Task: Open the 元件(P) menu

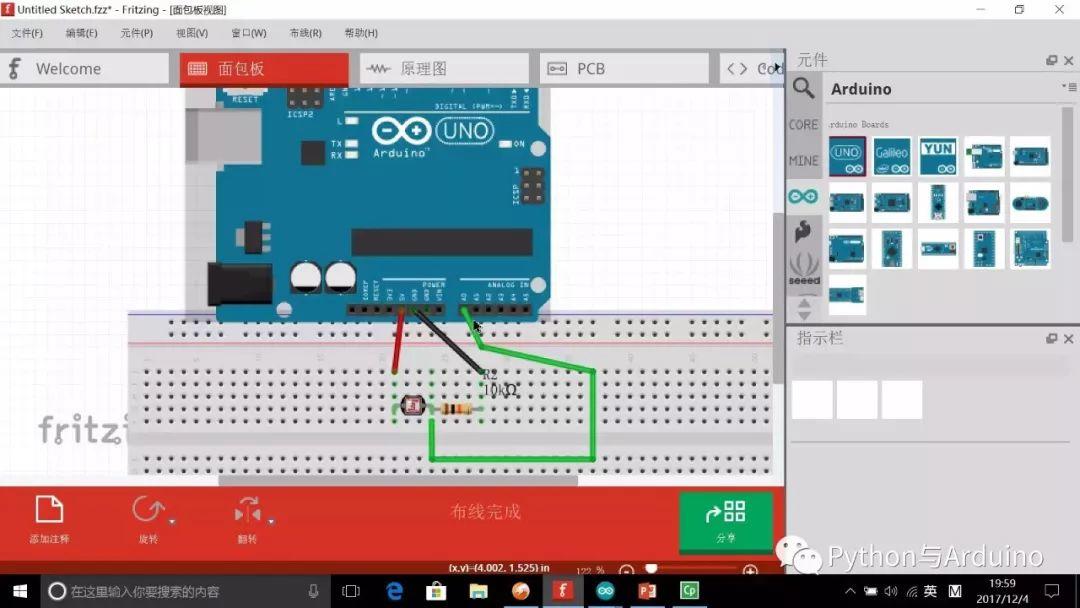Action: coord(136,33)
